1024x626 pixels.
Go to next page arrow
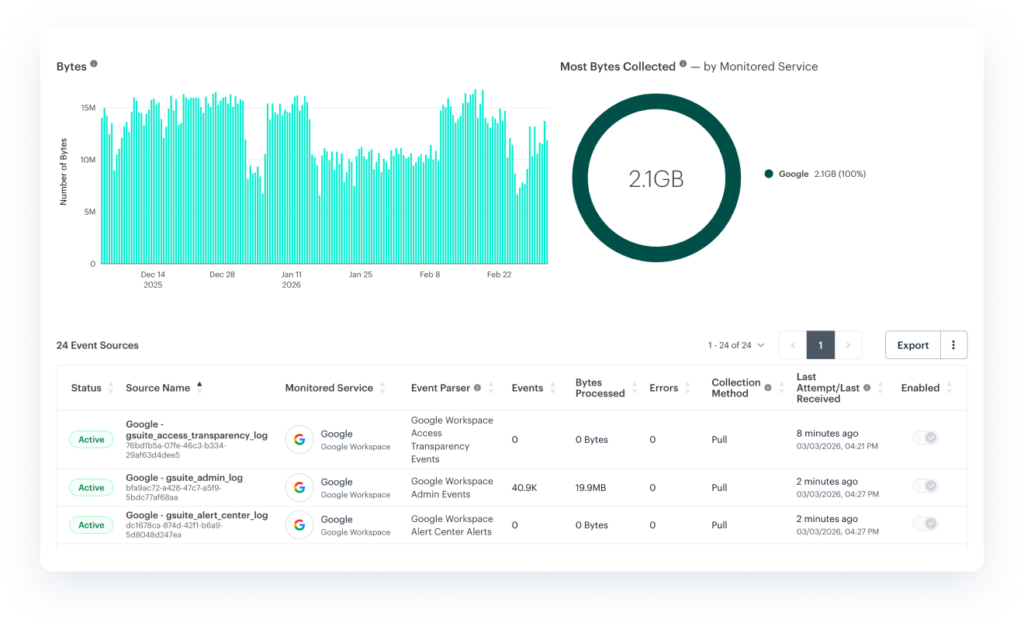point(848,345)
